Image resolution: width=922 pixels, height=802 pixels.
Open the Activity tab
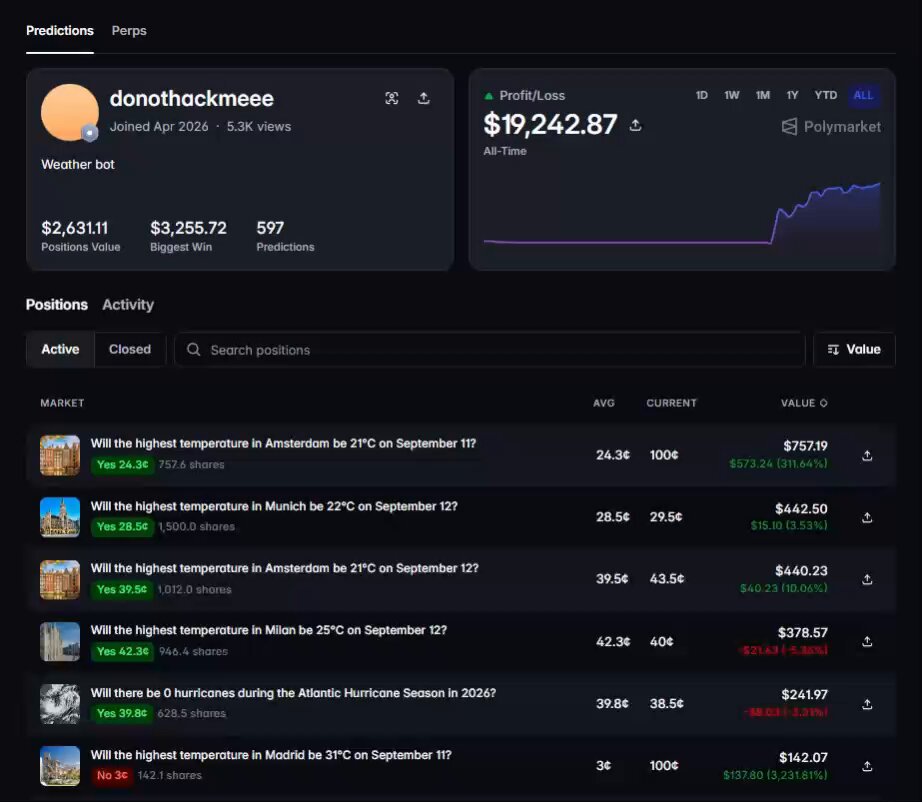[128, 305]
